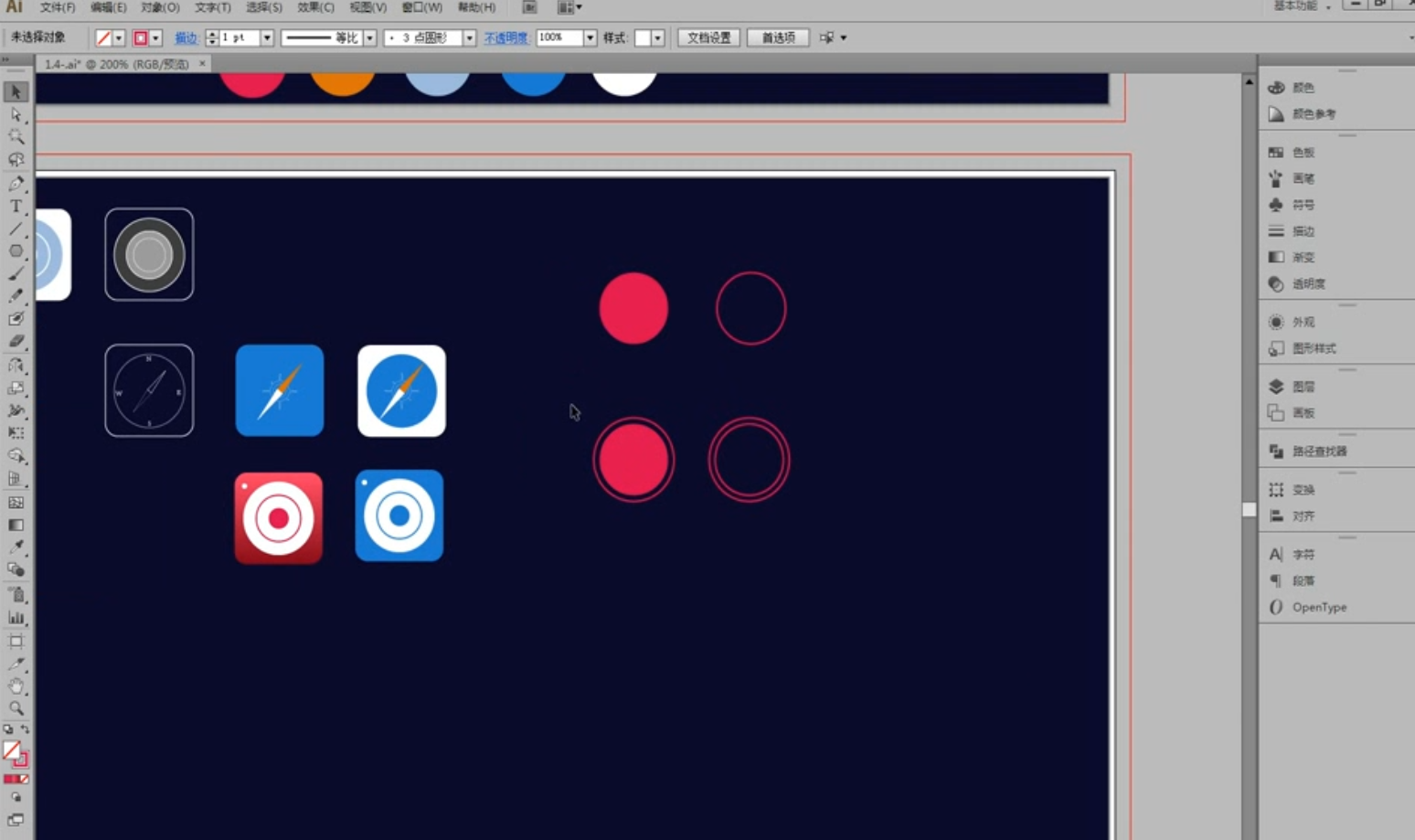Open the 文字(T) menu
The height and width of the screenshot is (840, 1415).
[213, 7]
